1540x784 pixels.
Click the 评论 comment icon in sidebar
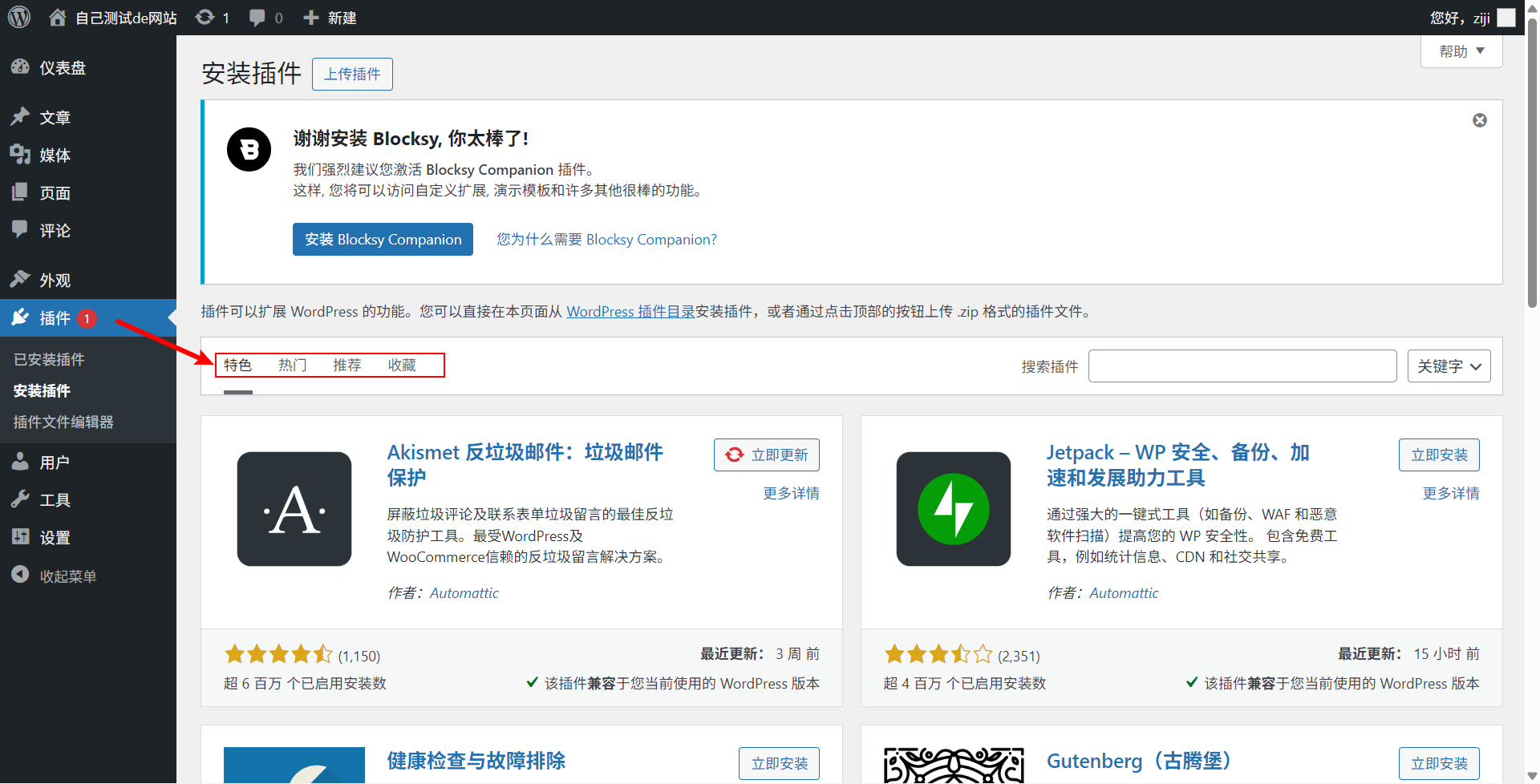(20, 230)
